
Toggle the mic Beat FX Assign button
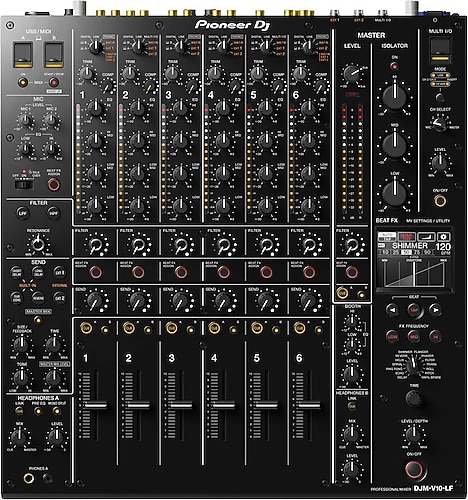coord(54,184)
